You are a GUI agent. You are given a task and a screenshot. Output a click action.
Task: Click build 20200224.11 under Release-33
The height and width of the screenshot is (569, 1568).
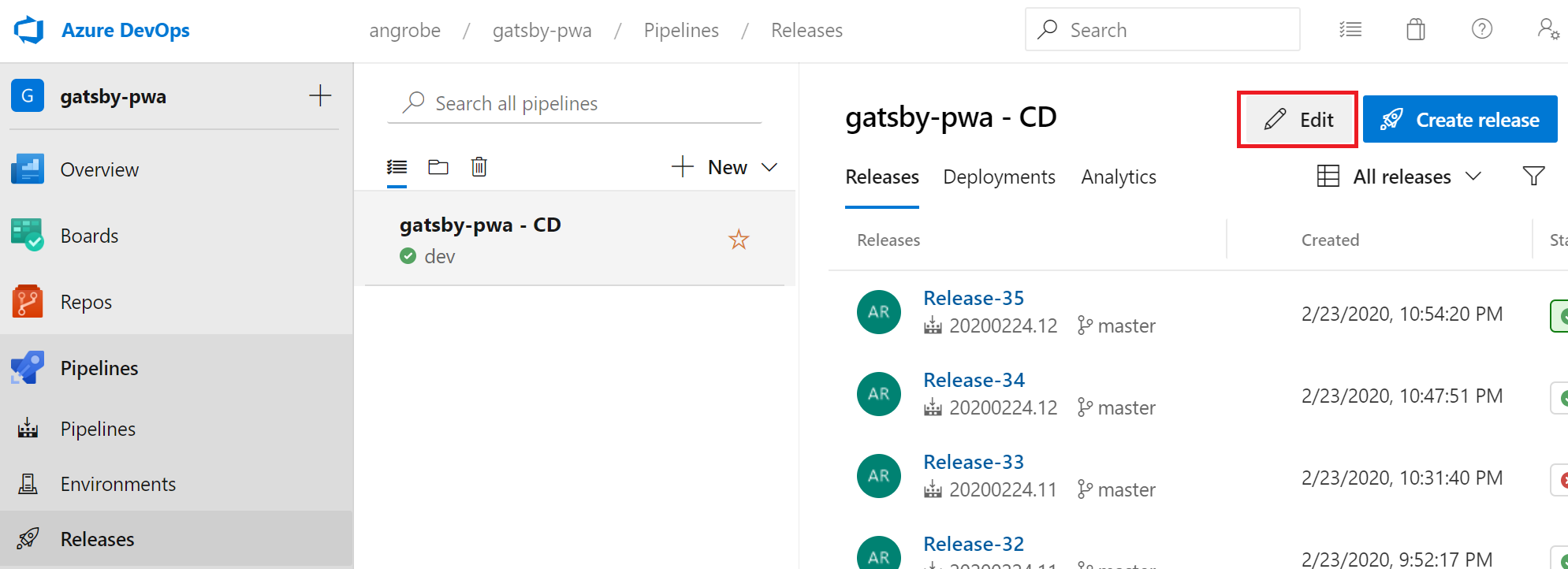991,489
